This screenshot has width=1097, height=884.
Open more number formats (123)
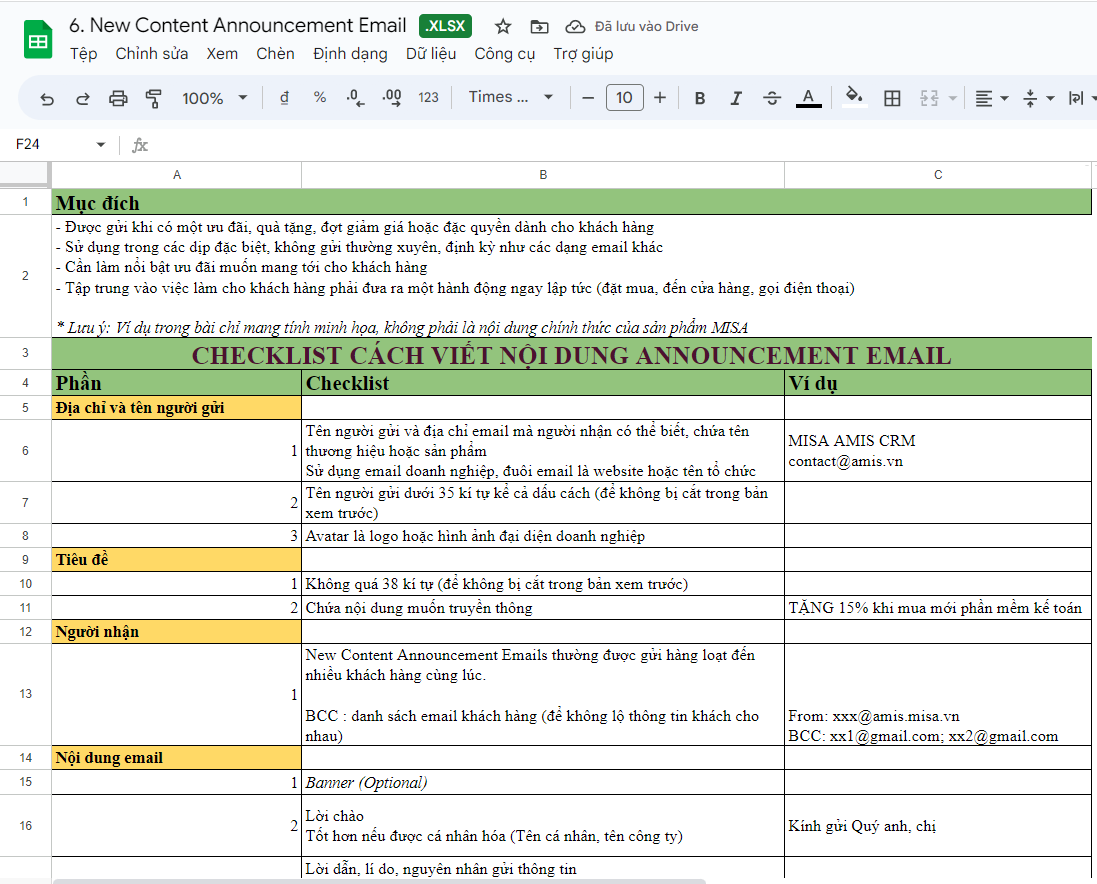428,98
